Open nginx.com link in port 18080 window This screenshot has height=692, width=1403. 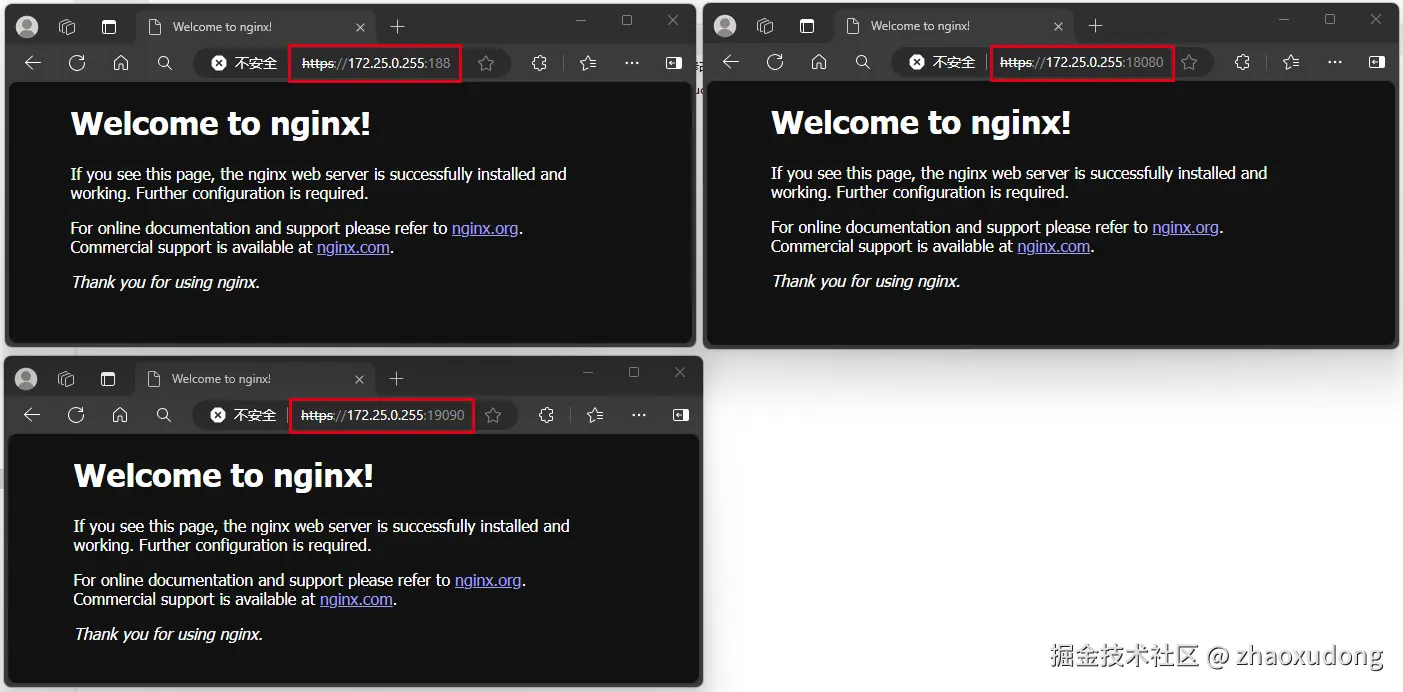[1053, 246]
